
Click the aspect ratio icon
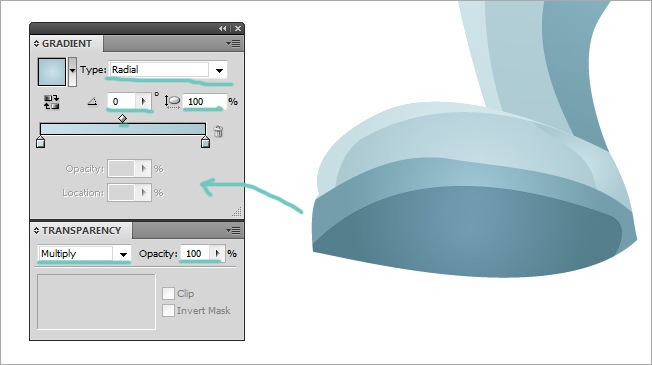click(172, 102)
